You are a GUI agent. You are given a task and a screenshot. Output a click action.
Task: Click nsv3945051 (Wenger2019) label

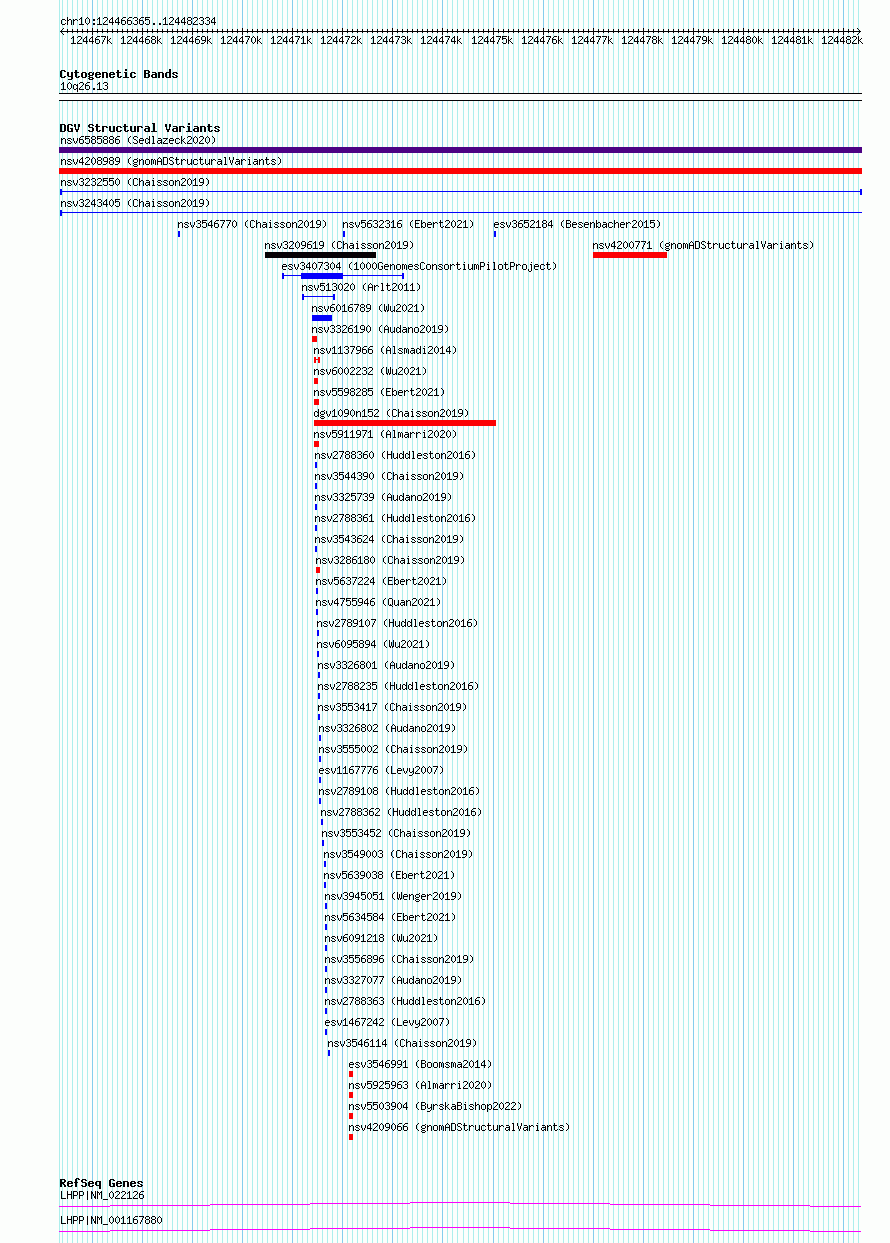click(x=393, y=897)
